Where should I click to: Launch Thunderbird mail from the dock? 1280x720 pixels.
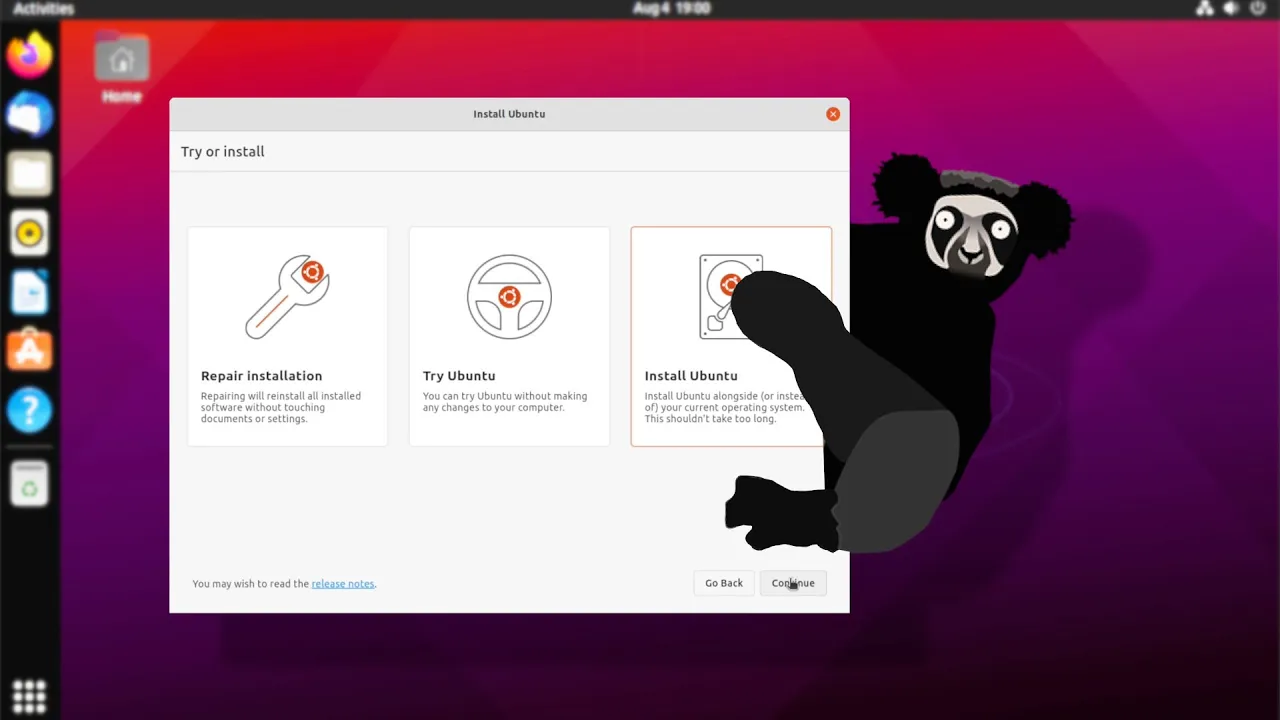pos(29,115)
